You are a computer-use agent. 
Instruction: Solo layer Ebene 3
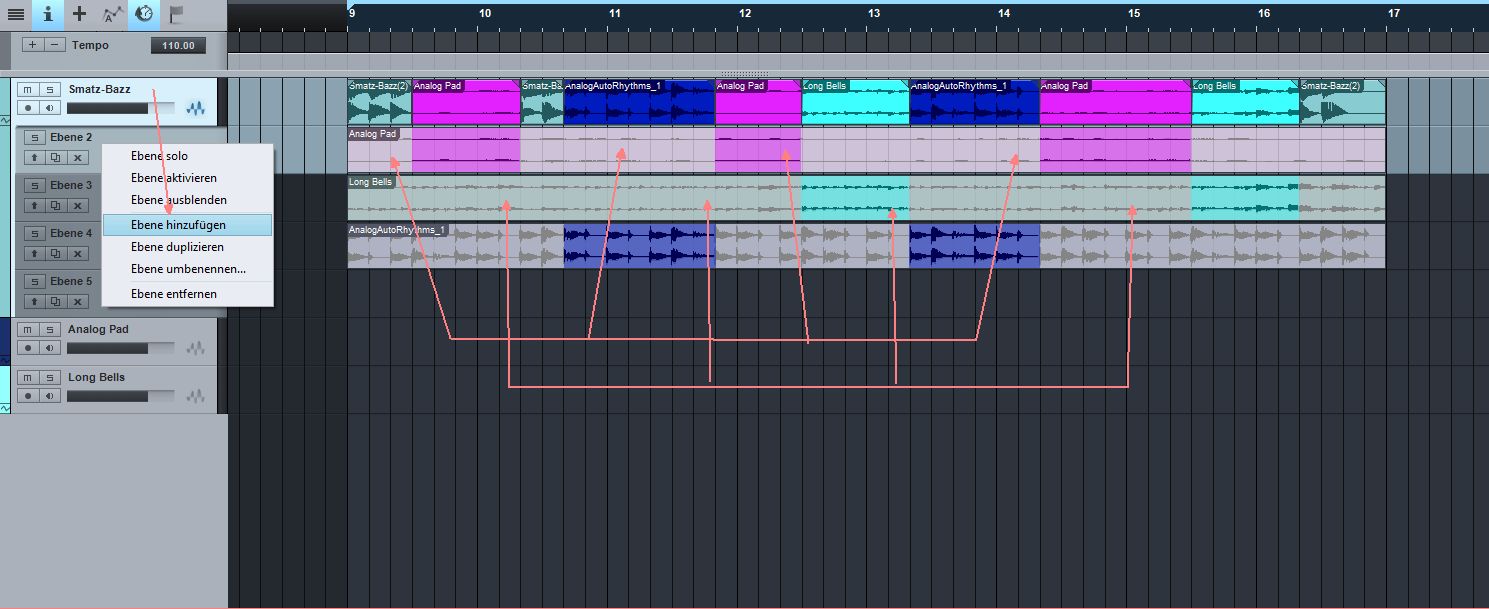click(x=34, y=186)
